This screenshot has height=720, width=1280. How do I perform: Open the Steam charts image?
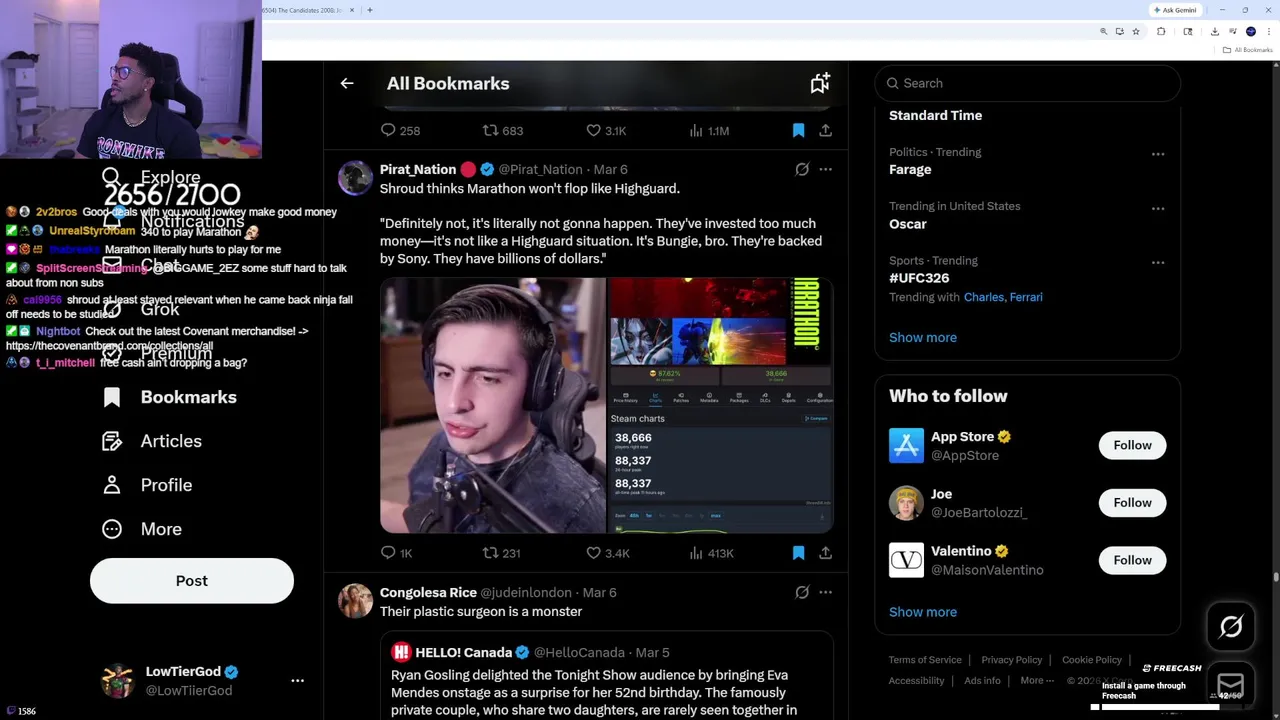721,405
